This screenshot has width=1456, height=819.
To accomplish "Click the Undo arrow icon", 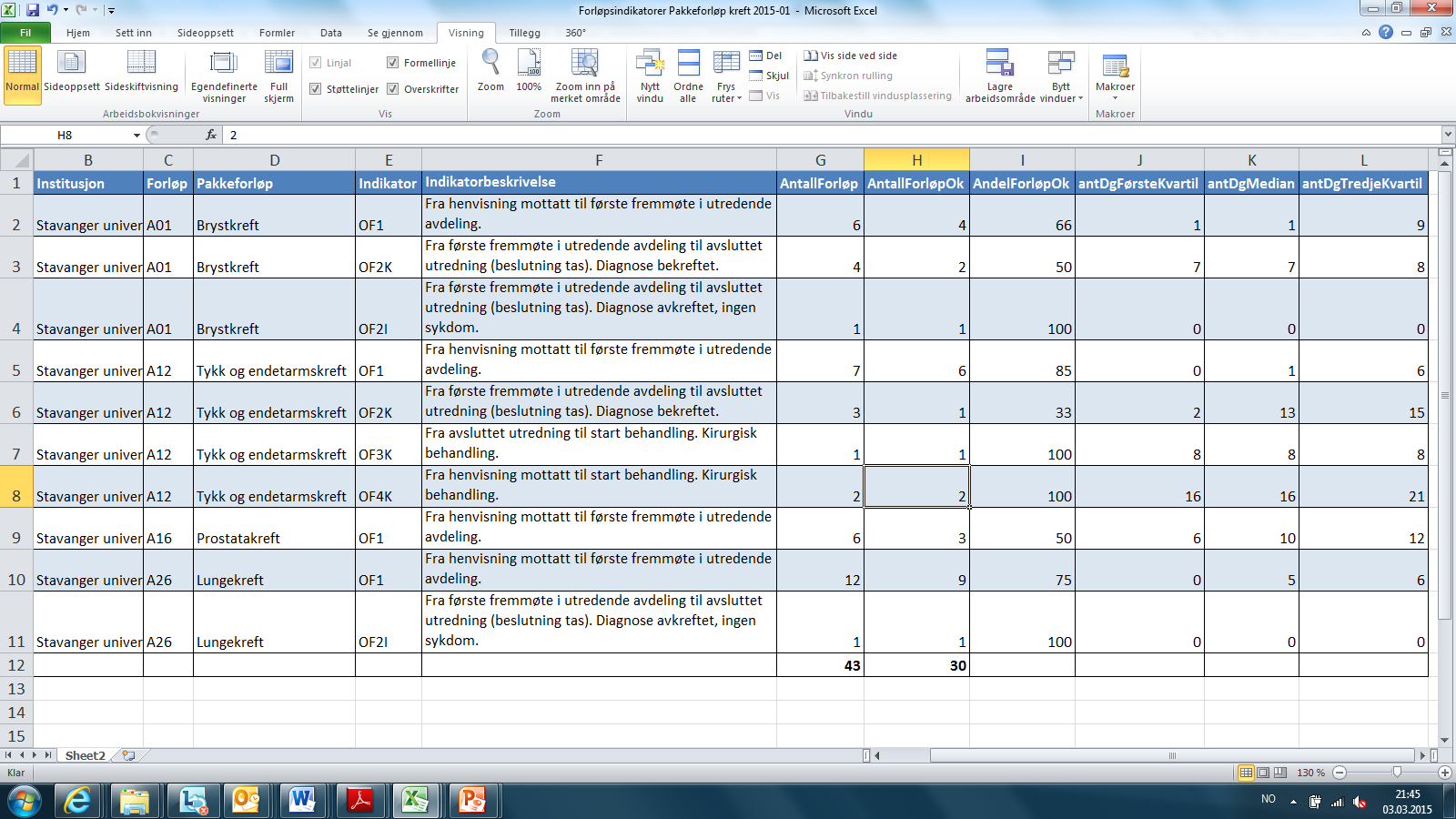I will click(x=52, y=10).
